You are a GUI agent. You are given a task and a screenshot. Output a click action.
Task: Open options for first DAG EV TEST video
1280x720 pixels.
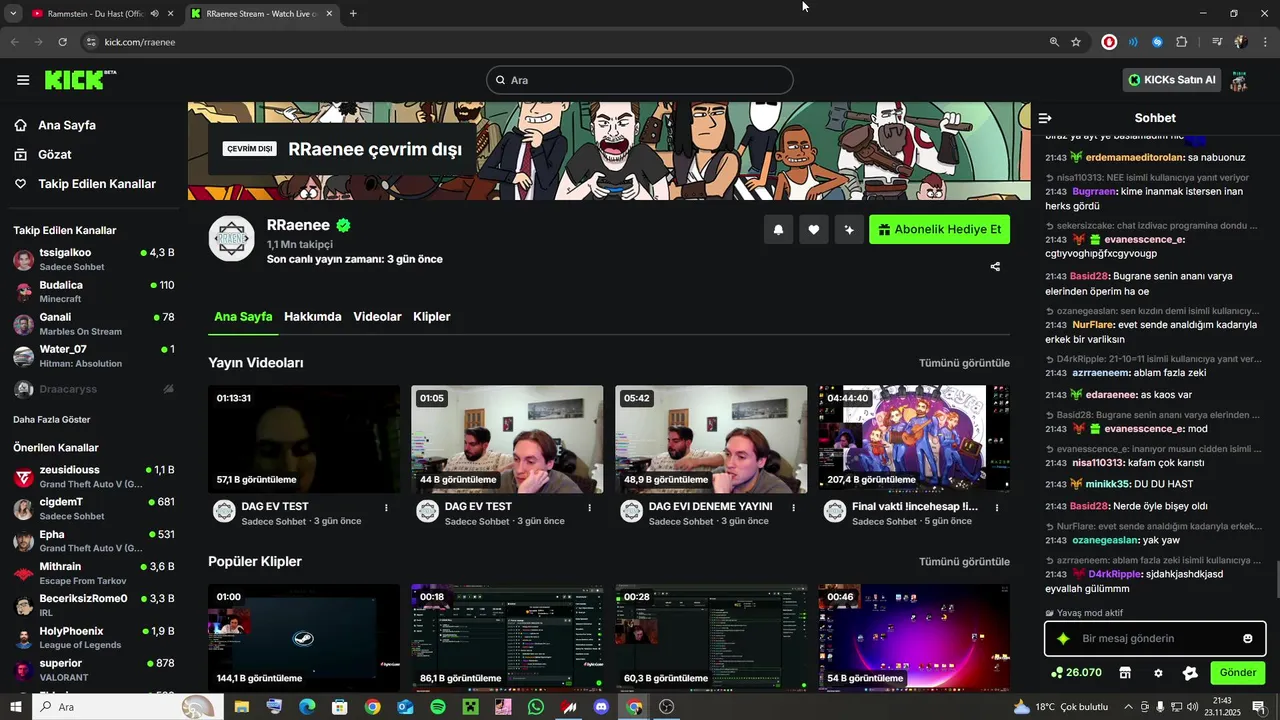point(386,508)
